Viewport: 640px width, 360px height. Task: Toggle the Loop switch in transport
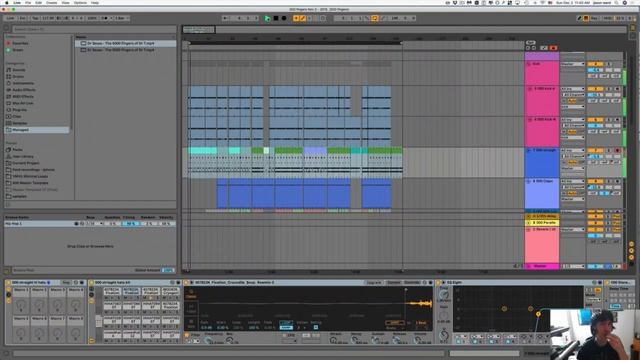pos(374,18)
